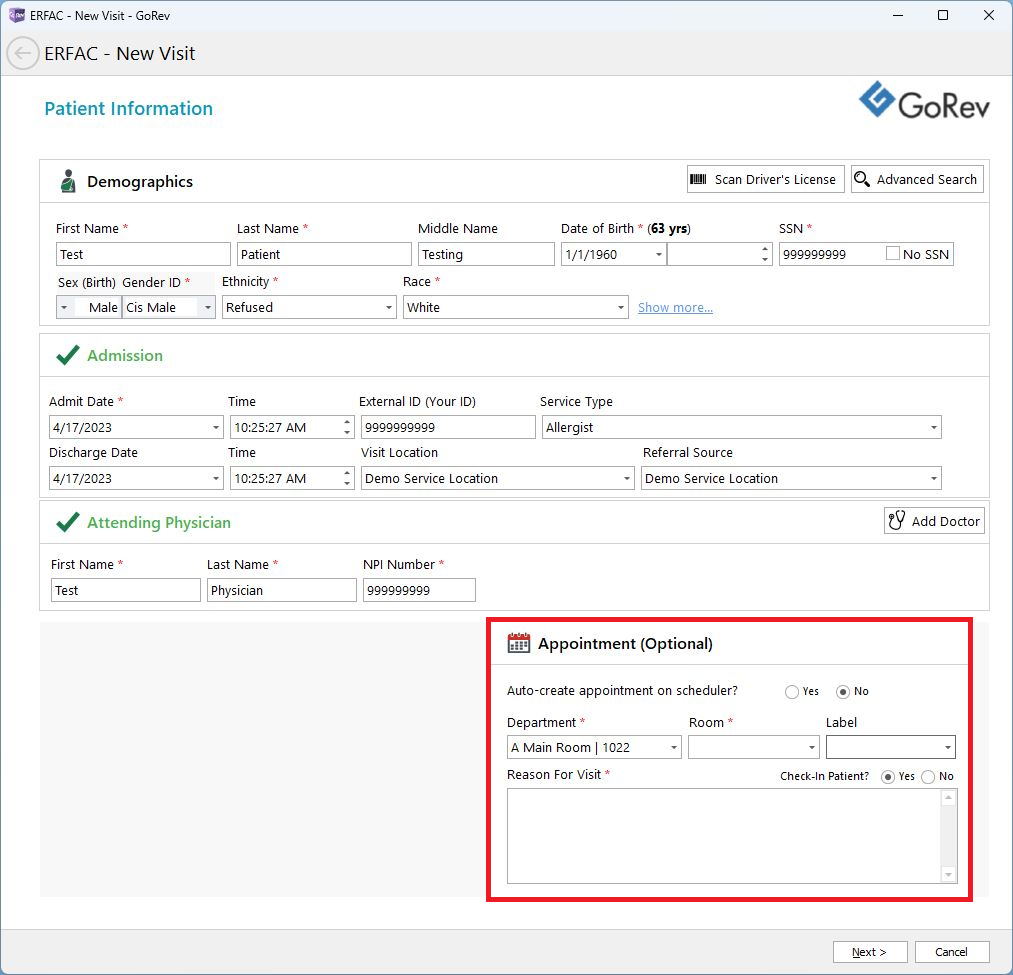Screen dimensions: 1013x975
Task: Click the Admission green checkmark icon
Action: tap(68, 355)
